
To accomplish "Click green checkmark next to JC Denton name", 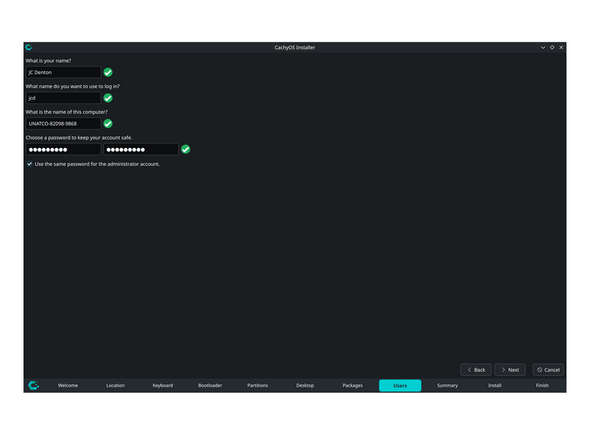I will point(108,72).
